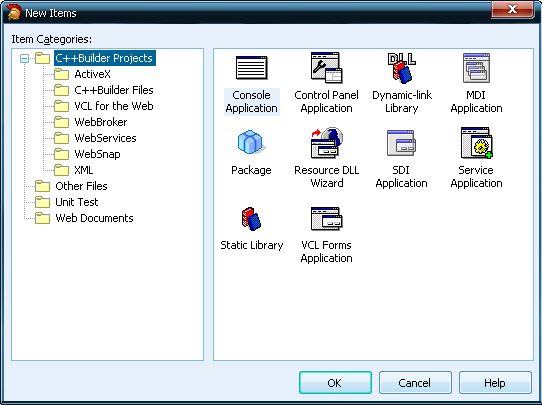The image size is (542, 405).
Task: Collapse the C++Builder Projects tree node
Action: (24, 58)
